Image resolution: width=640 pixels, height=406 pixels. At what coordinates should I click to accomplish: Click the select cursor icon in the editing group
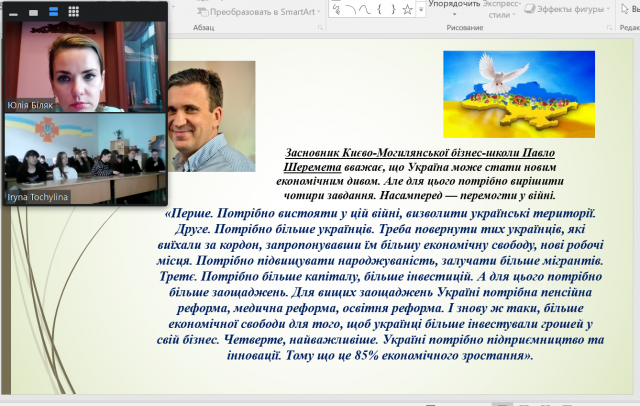click(624, 9)
